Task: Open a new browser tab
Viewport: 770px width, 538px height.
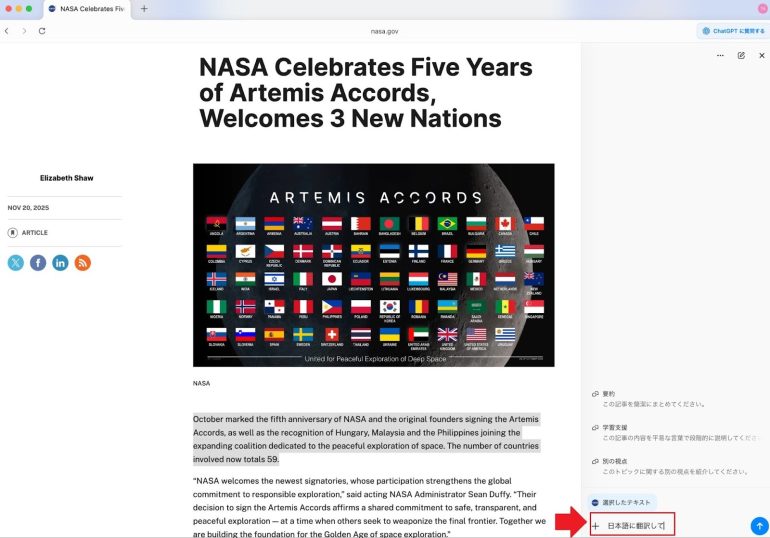Action: click(143, 9)
